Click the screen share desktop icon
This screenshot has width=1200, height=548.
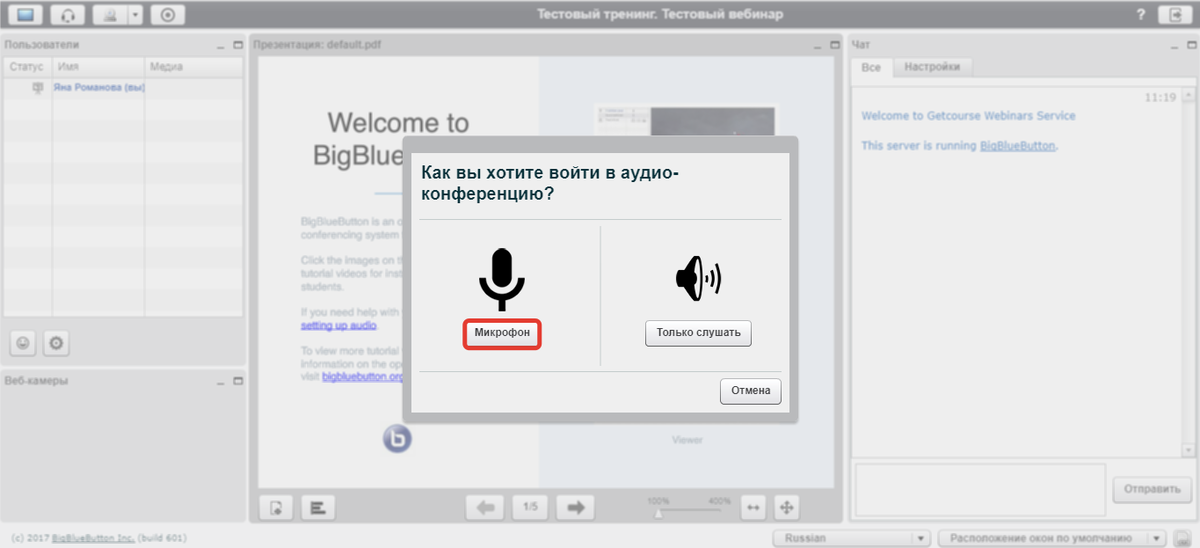point(25,15)
